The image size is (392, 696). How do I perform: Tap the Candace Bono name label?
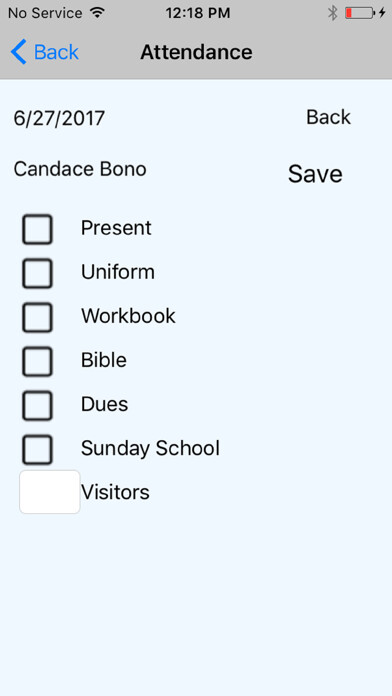tap(80, 169)
